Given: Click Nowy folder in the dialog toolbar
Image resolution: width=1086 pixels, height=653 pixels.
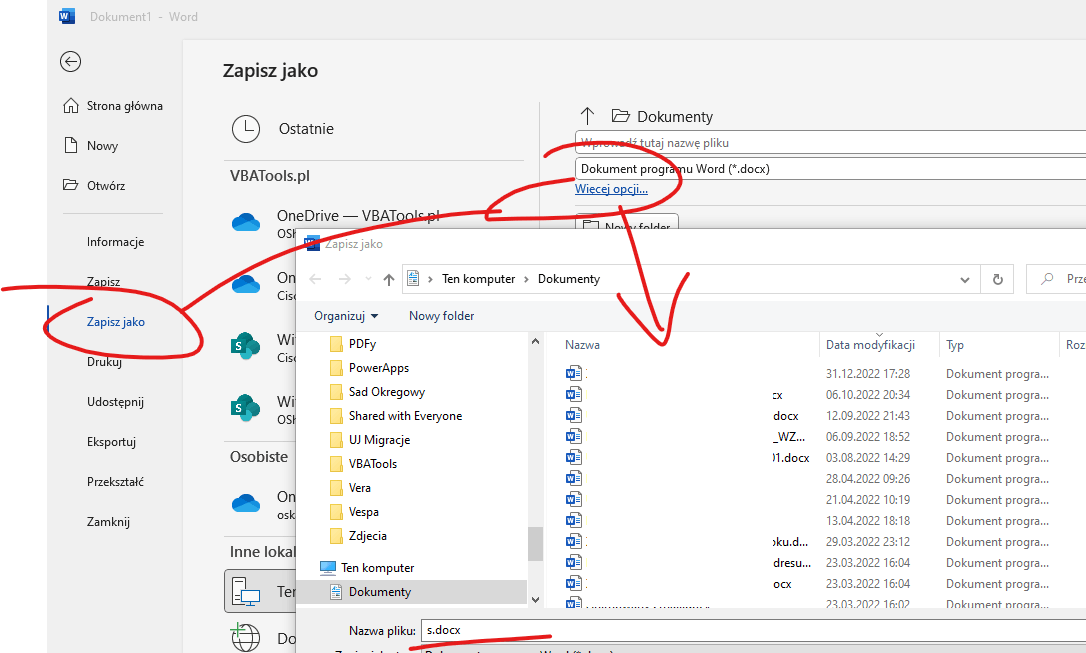Looking at the screenshot, I should [x=441, y=316].
